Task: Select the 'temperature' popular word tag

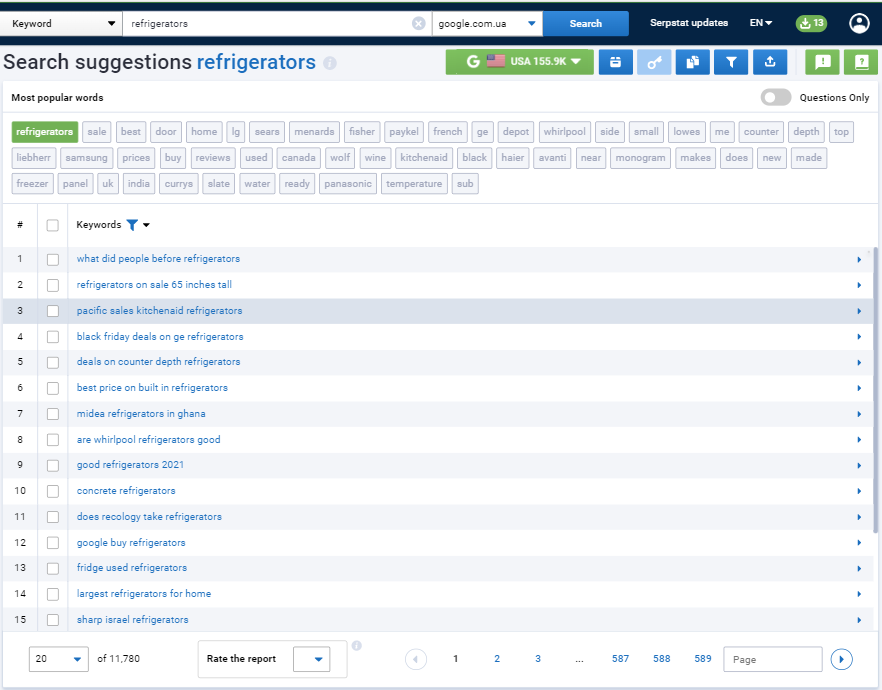Action: coord(414,183)
